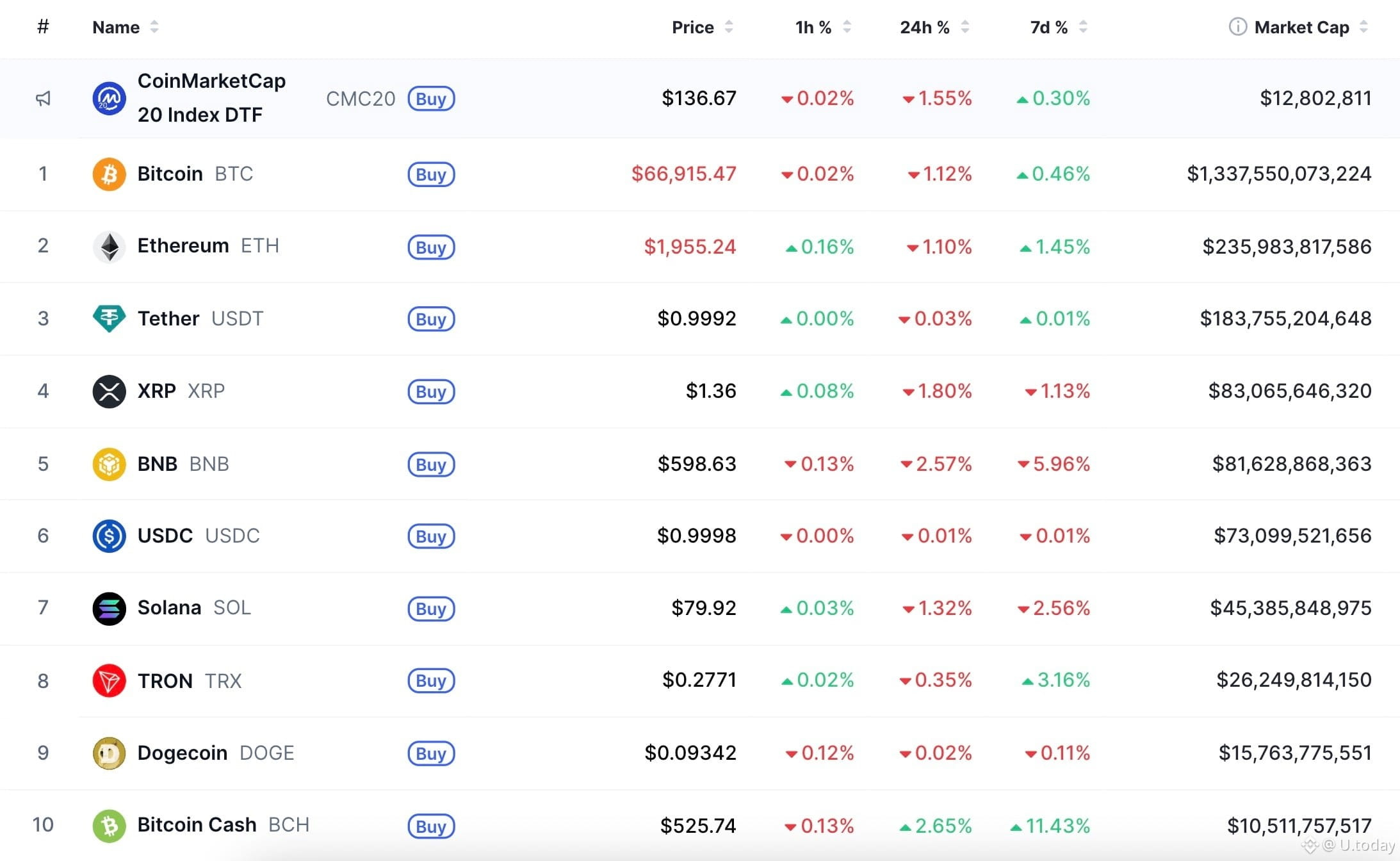Click the Bitcoin Cash green logo

pos(109,826)
